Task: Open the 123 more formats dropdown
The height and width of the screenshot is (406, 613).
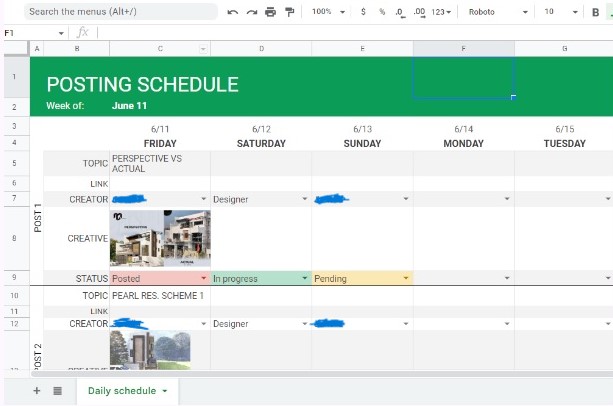Action: [x=441, y=12]
